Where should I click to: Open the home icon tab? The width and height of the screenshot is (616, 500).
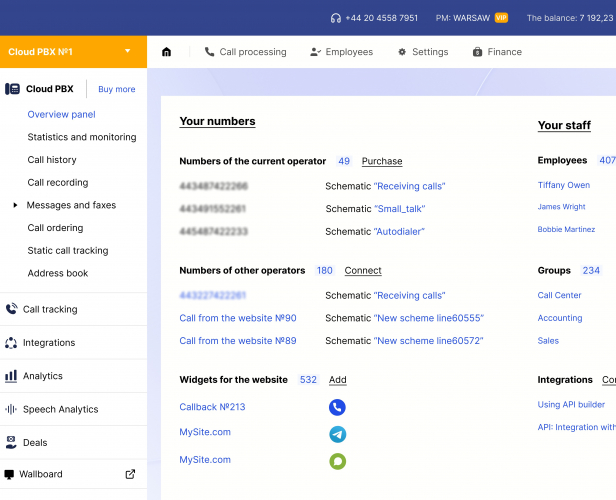click(167, 52)
